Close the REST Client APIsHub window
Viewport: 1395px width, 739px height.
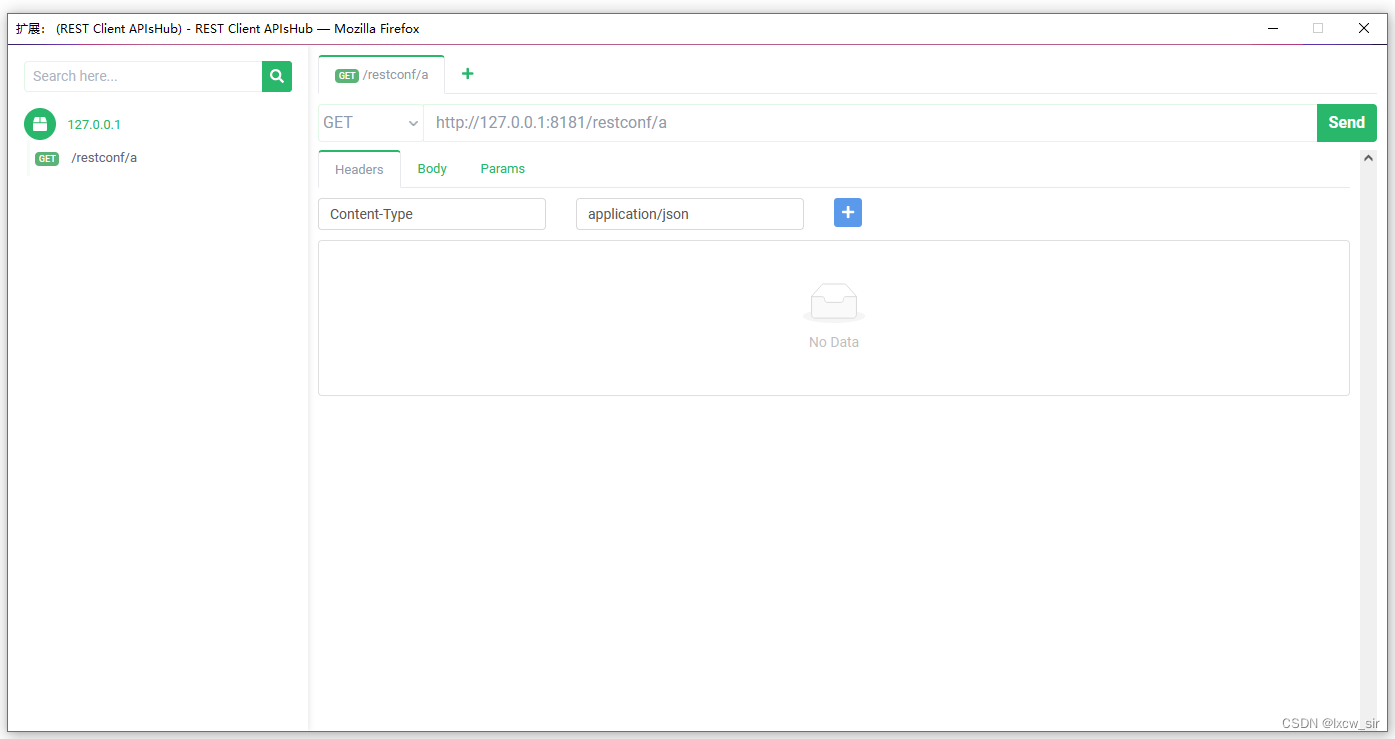(x=1364, y=29)
